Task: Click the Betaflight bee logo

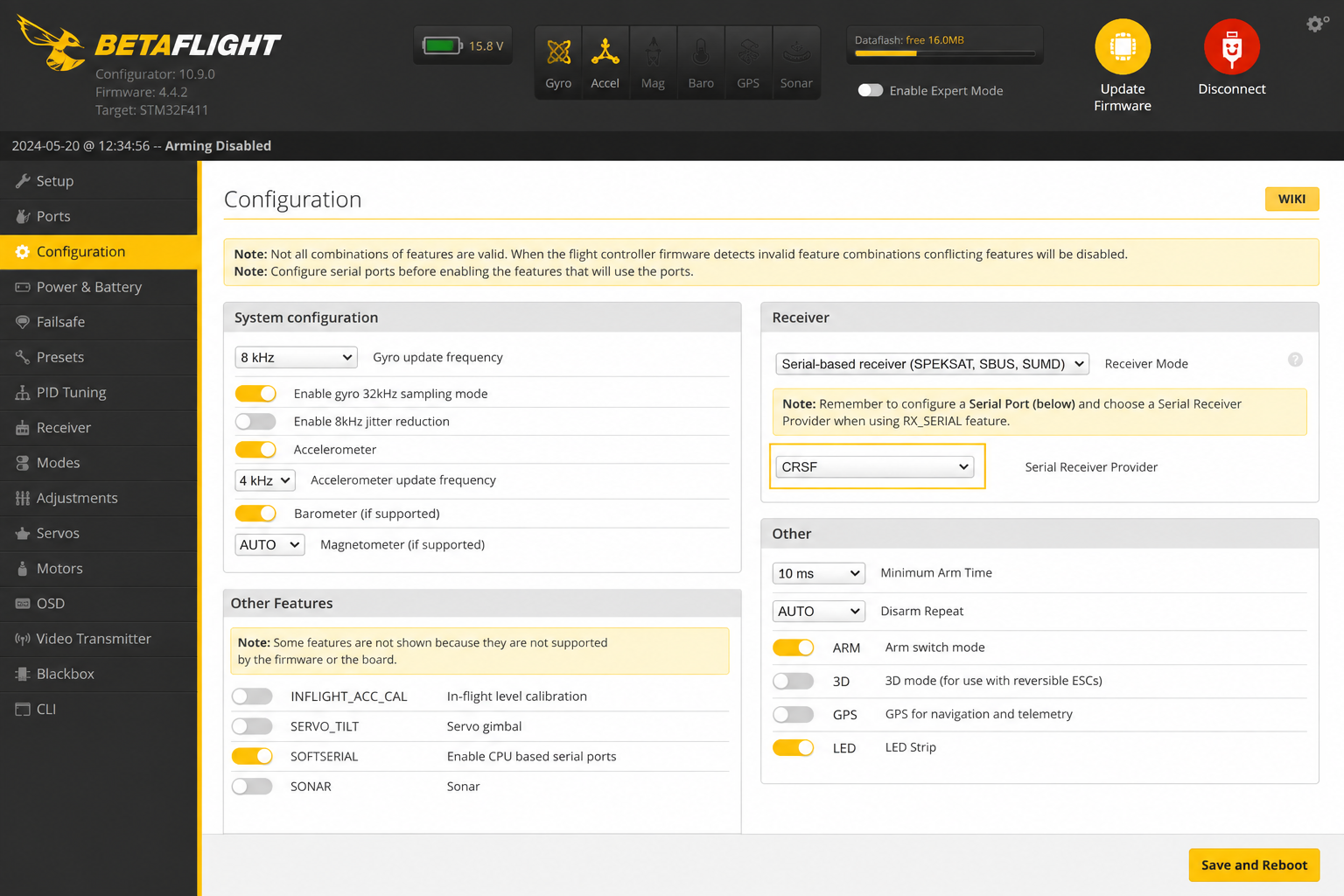Action: [51, 44]
